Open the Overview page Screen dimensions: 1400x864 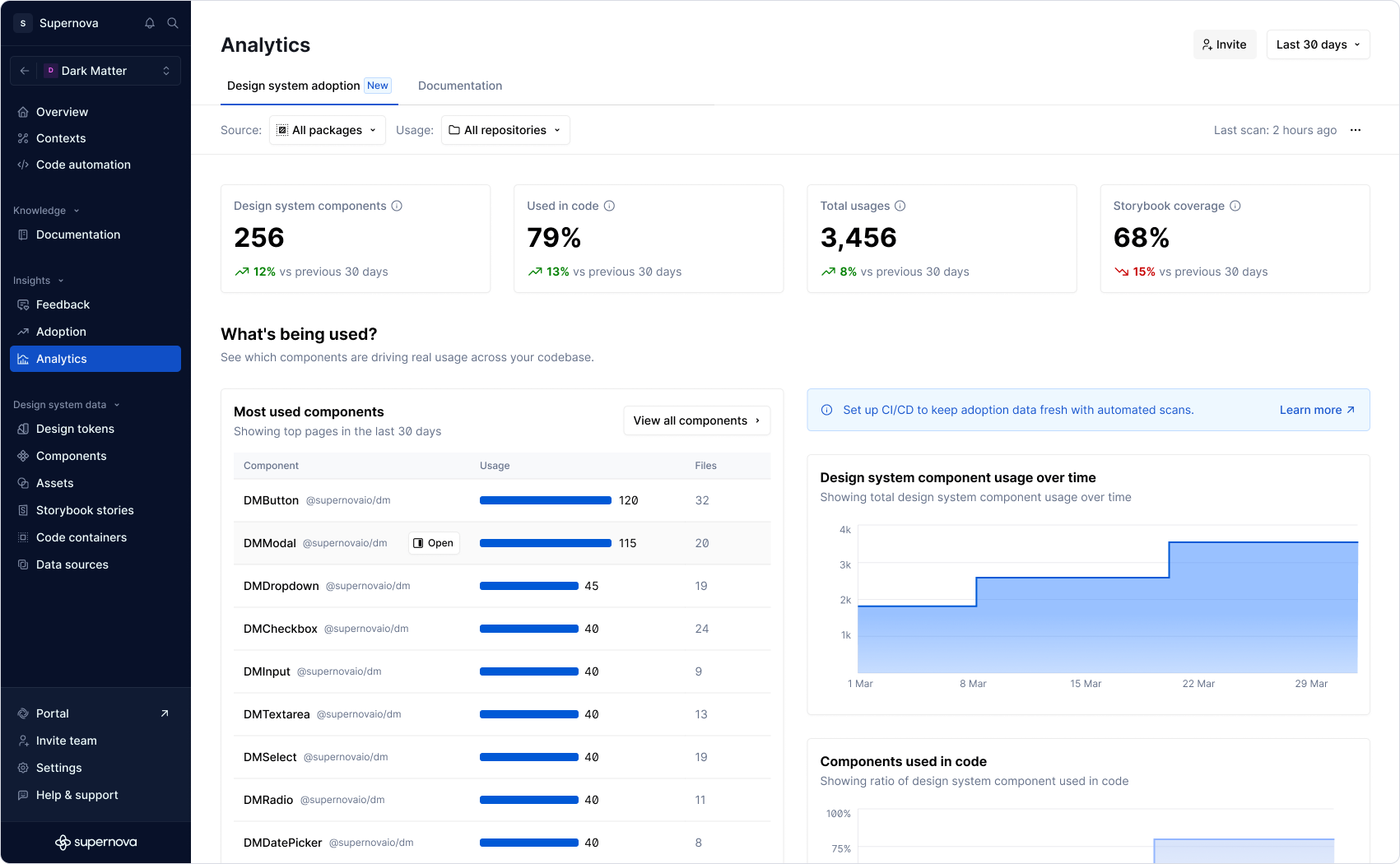tap(95, 112)
